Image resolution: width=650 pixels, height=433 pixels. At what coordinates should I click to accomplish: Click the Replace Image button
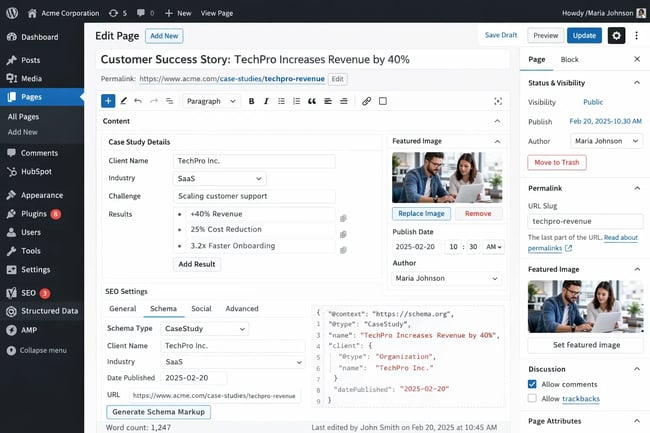pos(421,213)
